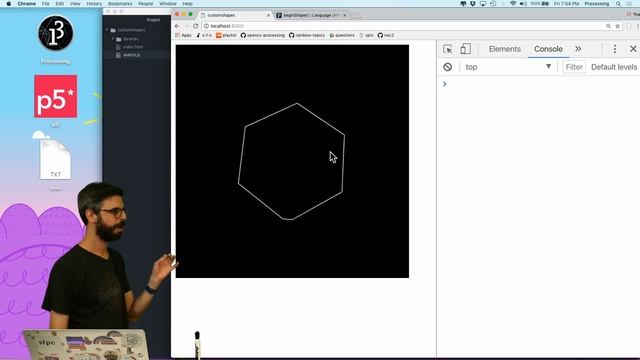Screen dimensions: 640x360
Task: Open the rainbow-topics bookmark
Action: (307, 36)
